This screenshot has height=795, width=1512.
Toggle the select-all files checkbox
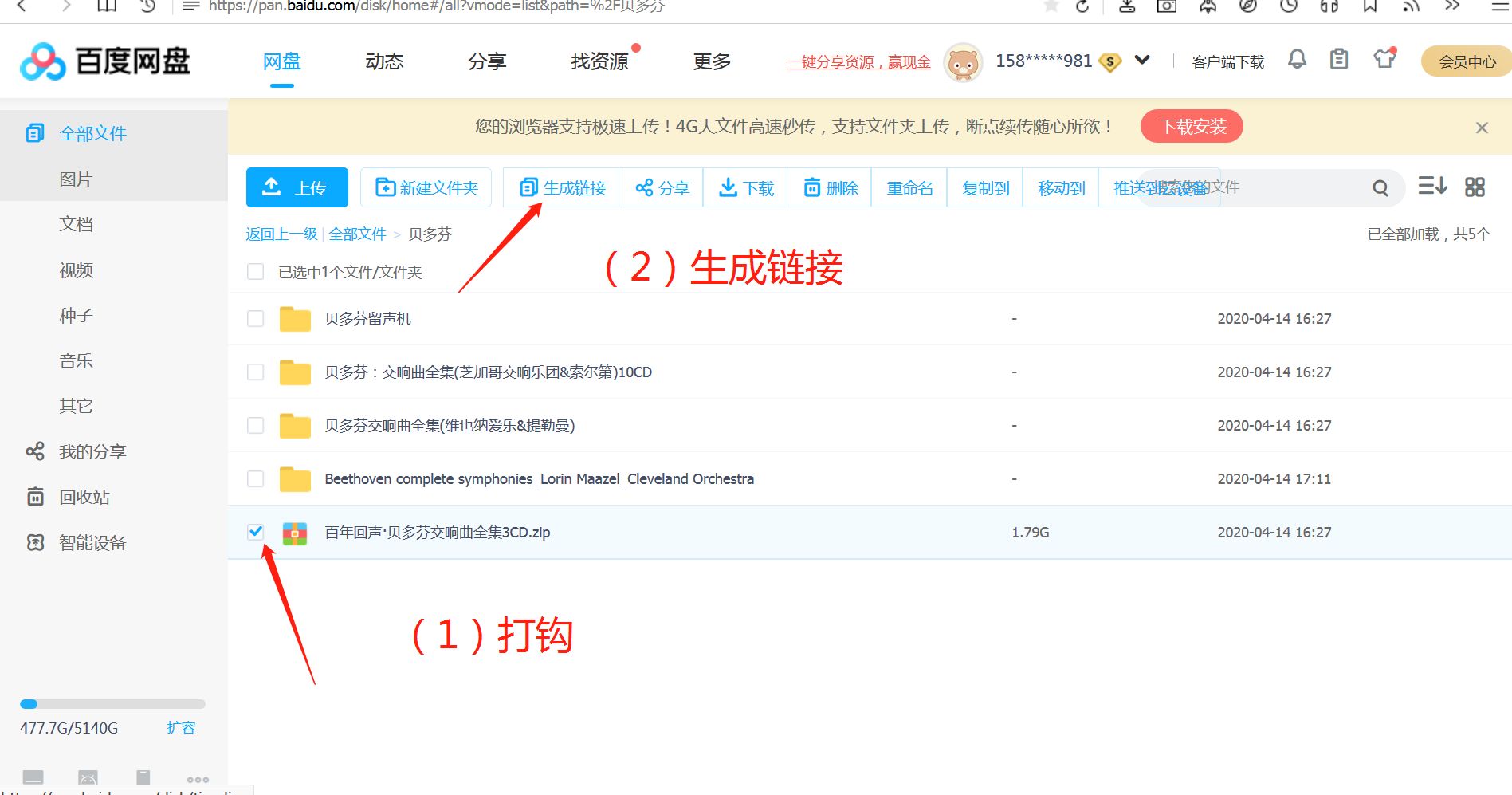click(256, 272)
